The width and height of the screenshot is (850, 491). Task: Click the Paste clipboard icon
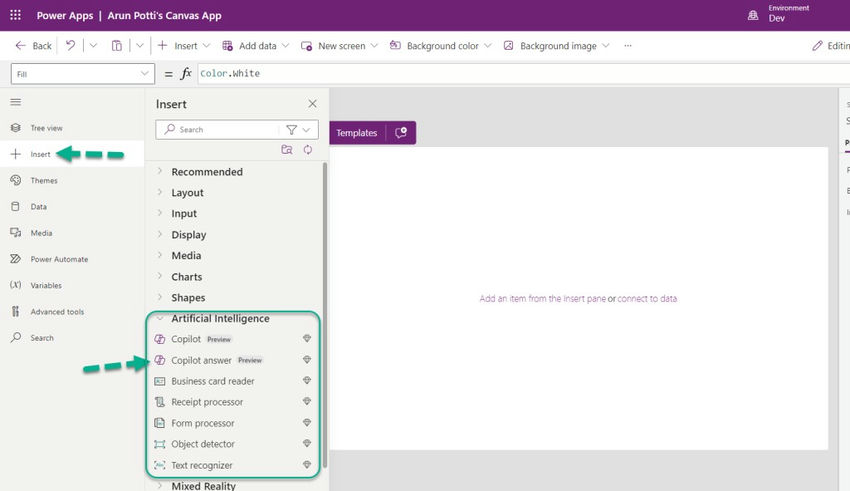[117, 46]
